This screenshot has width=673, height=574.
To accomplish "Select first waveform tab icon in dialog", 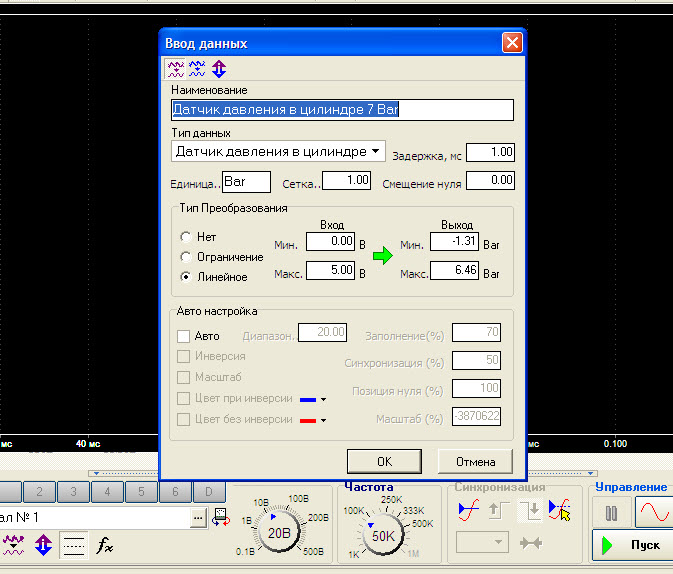I will (176, 69).
